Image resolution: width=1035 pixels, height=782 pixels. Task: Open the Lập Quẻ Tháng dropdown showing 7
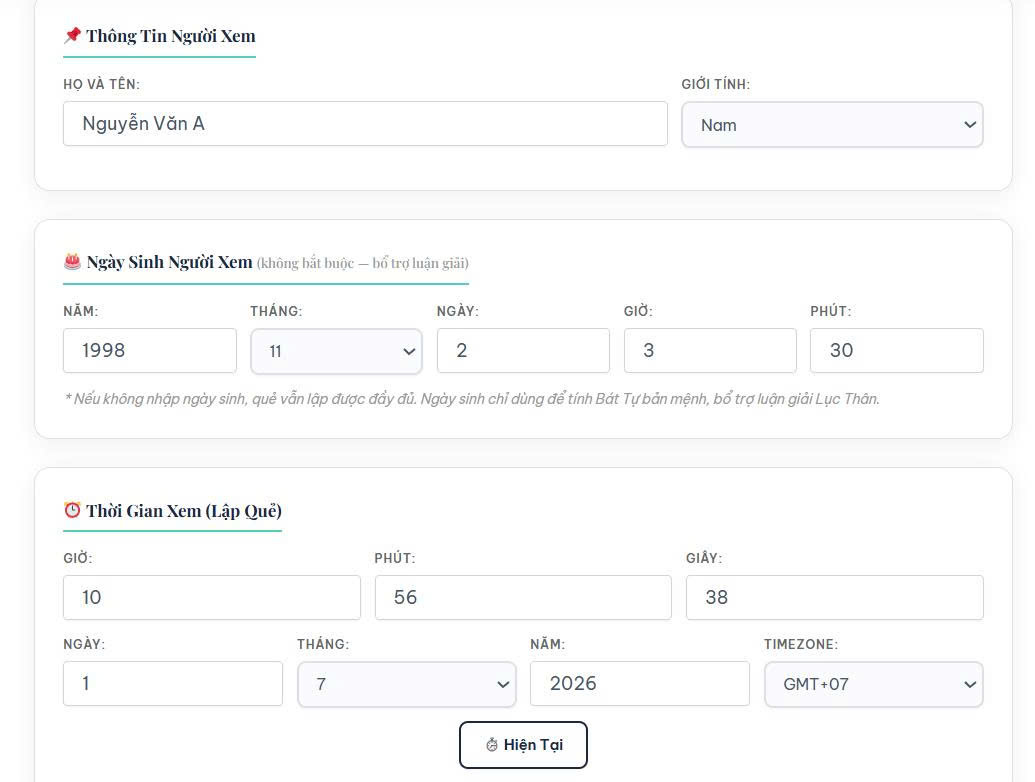407,684
